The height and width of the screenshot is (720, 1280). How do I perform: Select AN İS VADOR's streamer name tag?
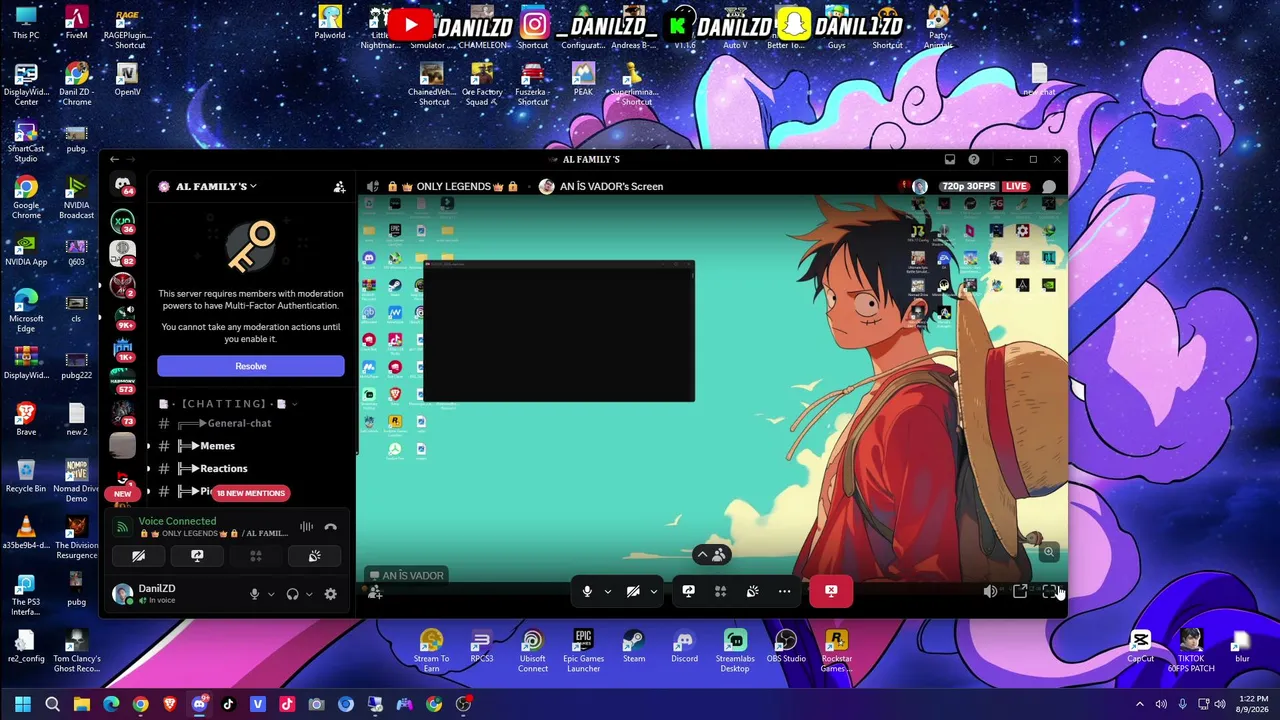point(406,575)
